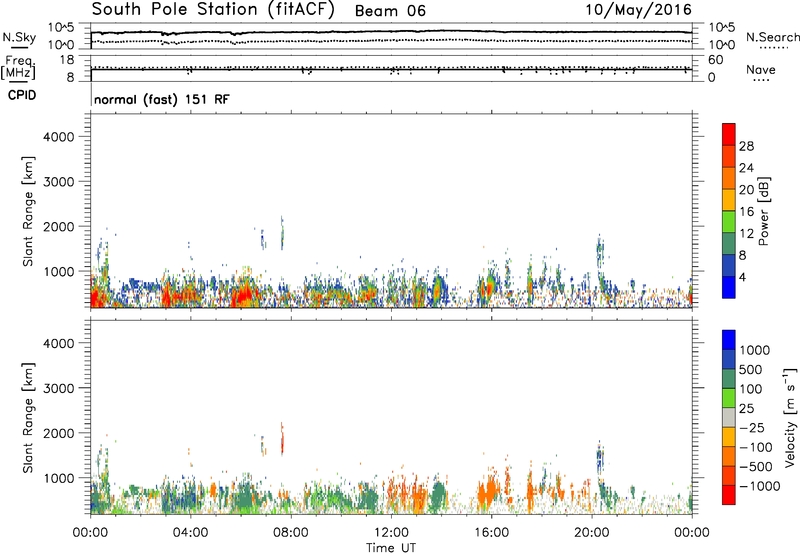Click the Velocity [m s⁻¹] colorbar title
Viewport: 800px width, 554px height.
[x=790, y=417]
